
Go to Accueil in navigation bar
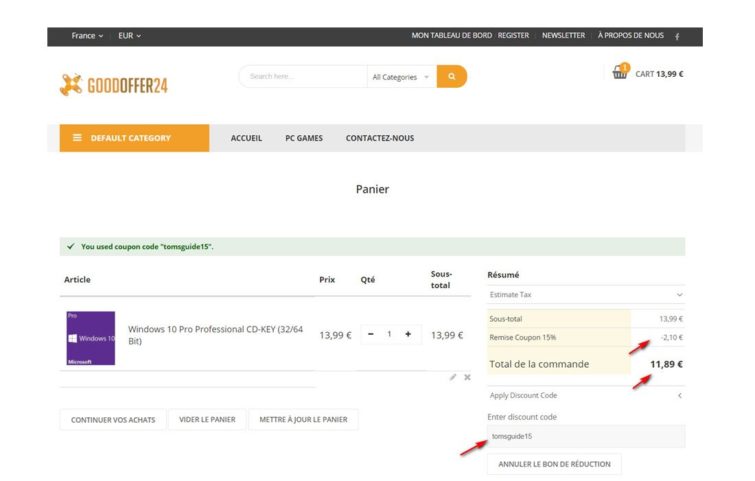(x=246, y=138)
